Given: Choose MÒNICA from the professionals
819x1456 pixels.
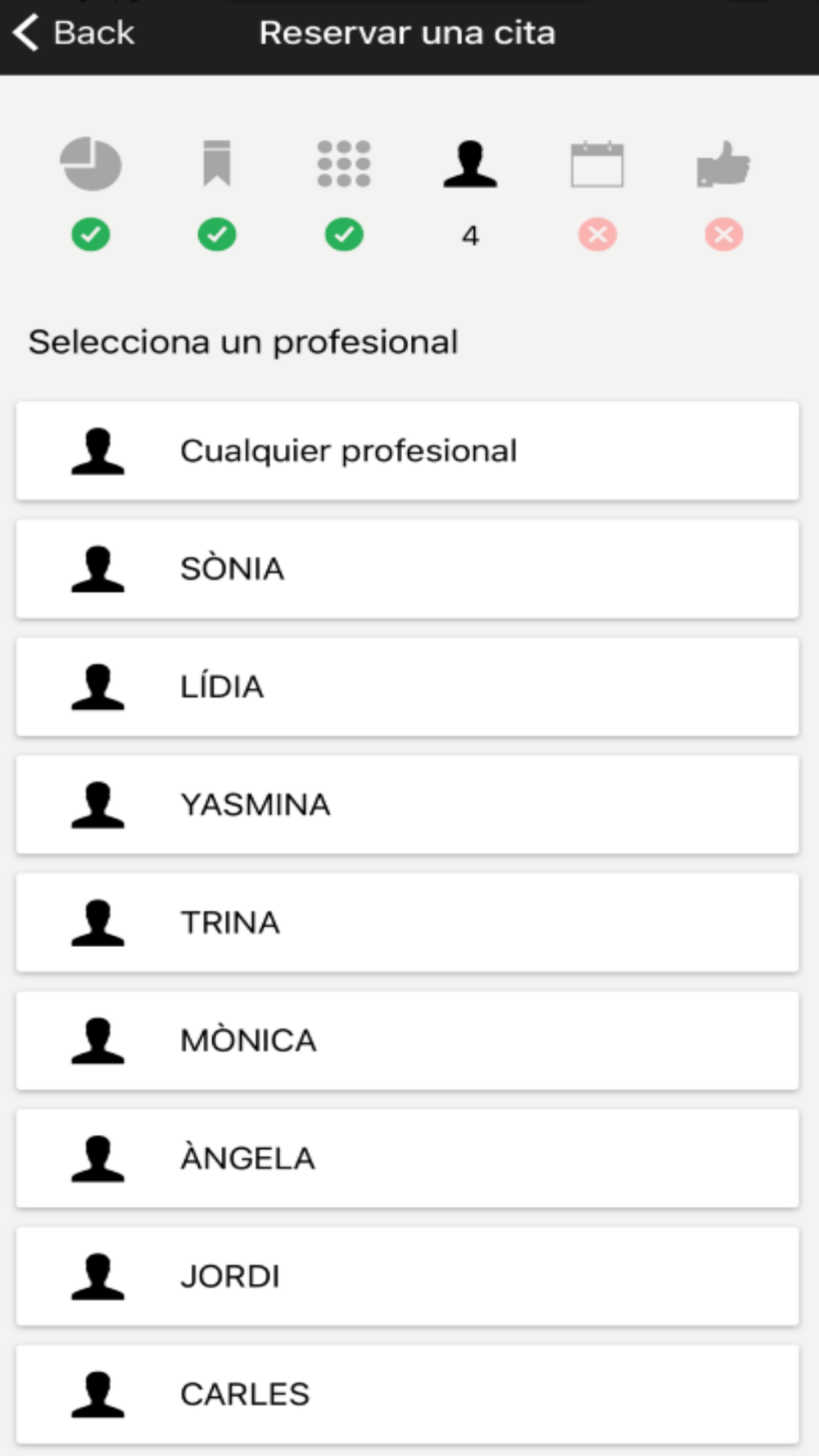Looking at the screenshot, I should (x=407, y=1040).
